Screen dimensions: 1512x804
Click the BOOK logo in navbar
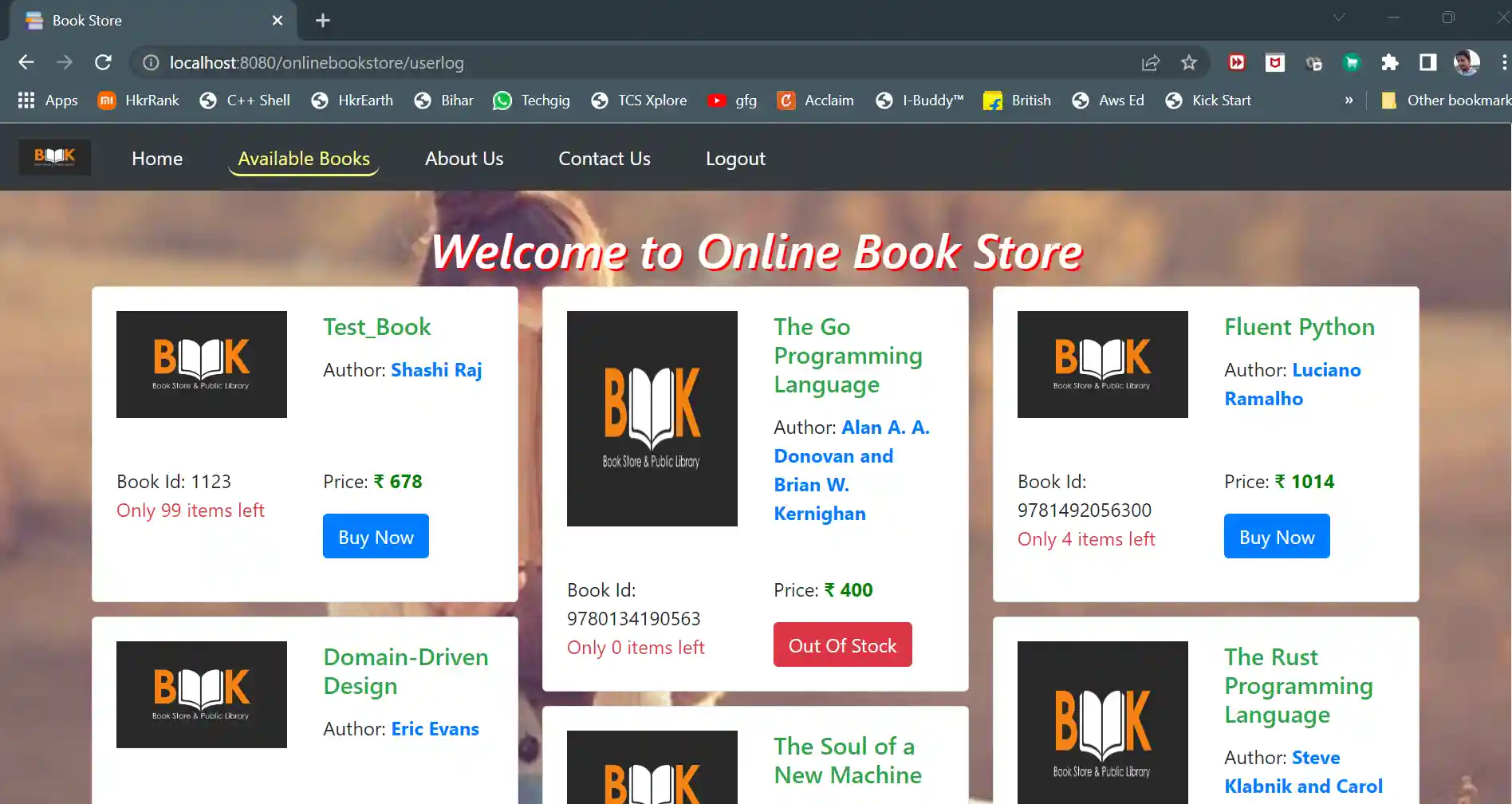coord(55,157)
